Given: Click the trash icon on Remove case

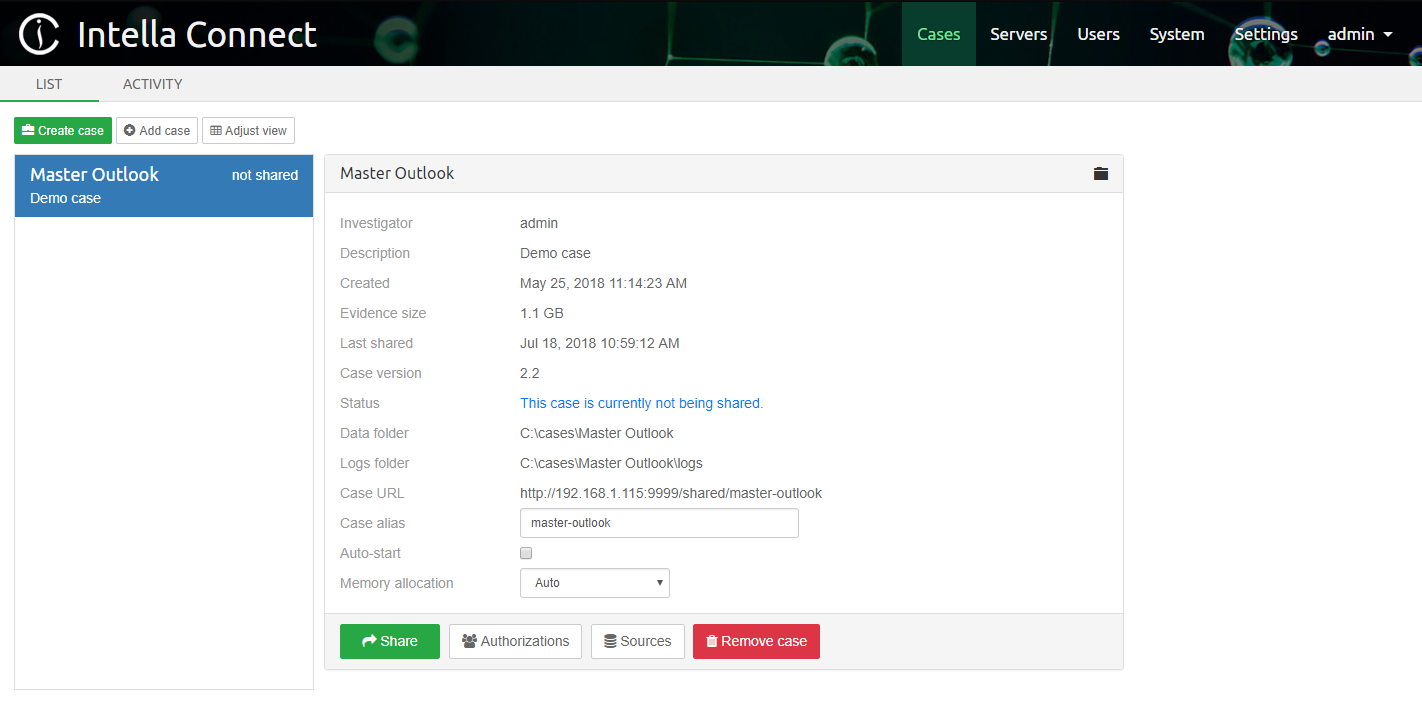Looking at the screenshot, I should click(712, 641).
